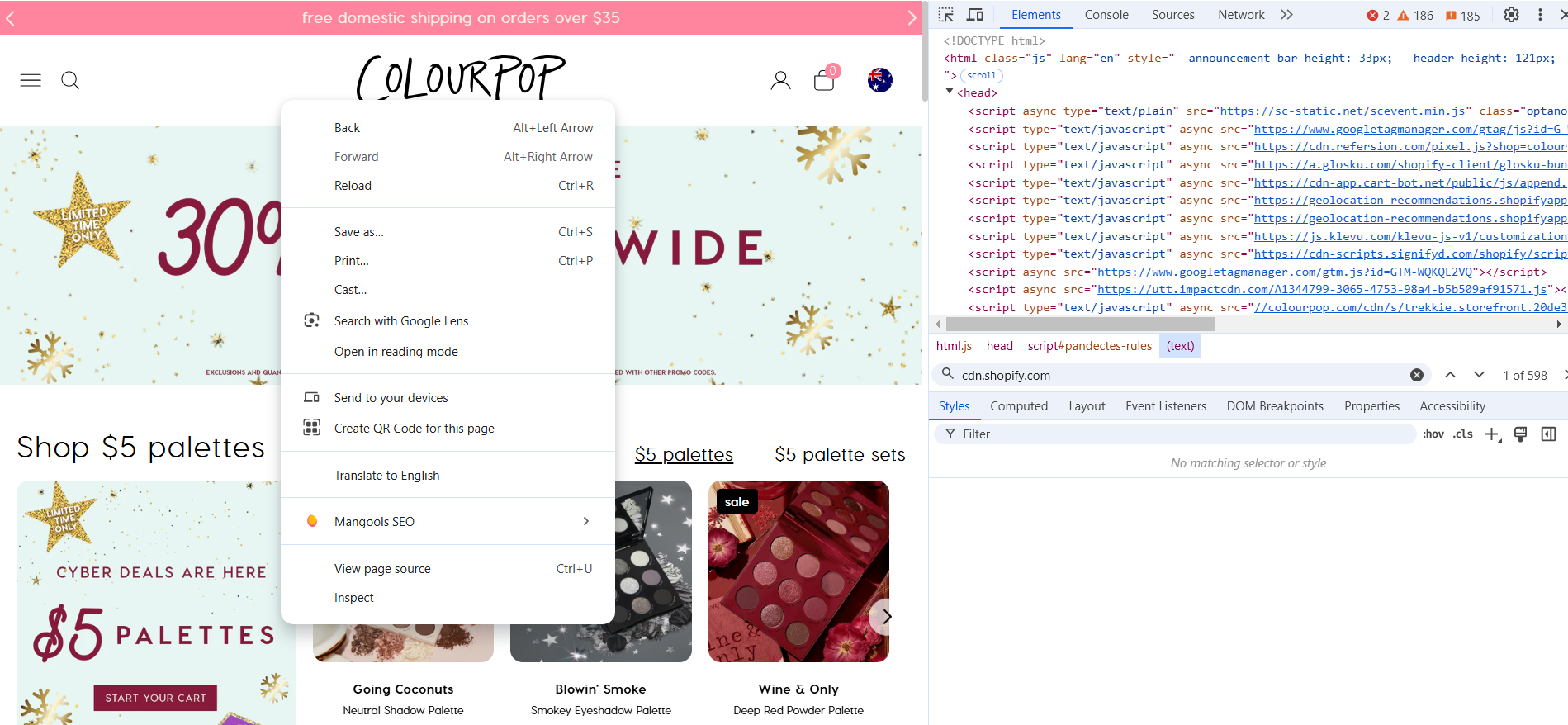Click the QR code icon in context menu
Viewport: 1568px width, 725px height.
[311, 428]
